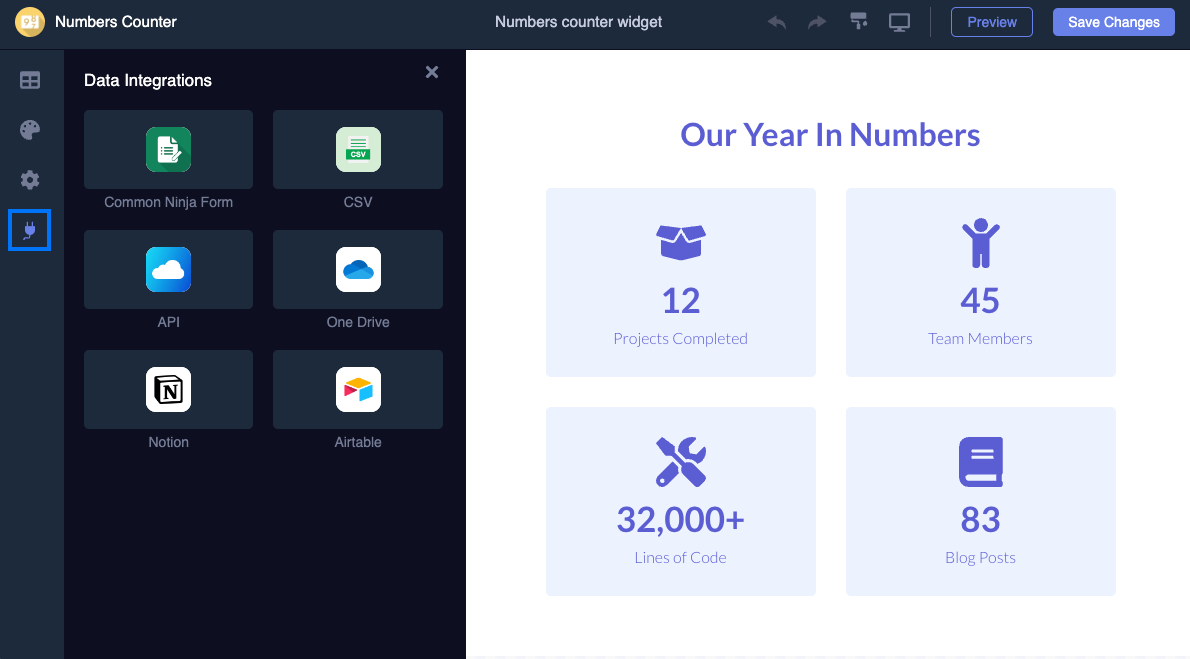Viewport: 1190px width, 659px height.
Task: Choose the One Drive integration
Action: [358, 270]
